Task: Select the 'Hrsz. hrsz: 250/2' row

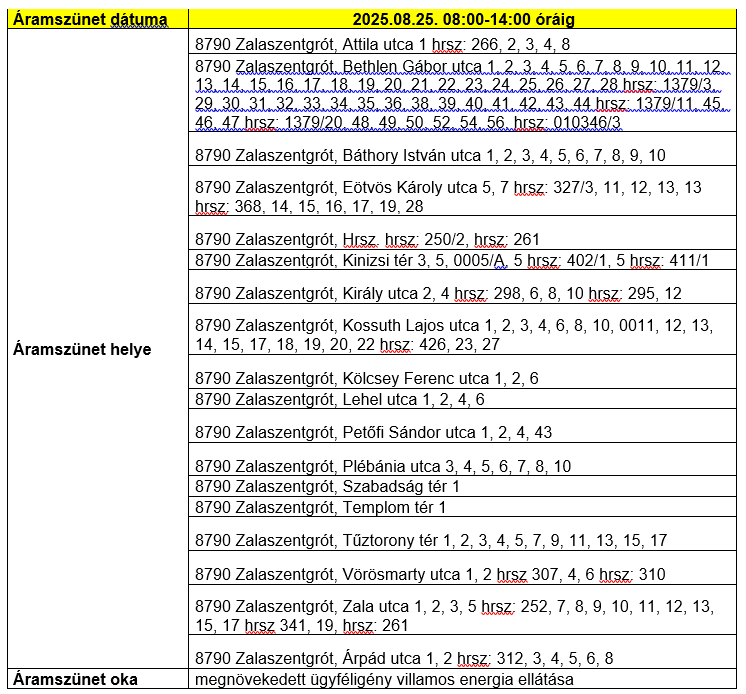Action: (x=462, y=233)
